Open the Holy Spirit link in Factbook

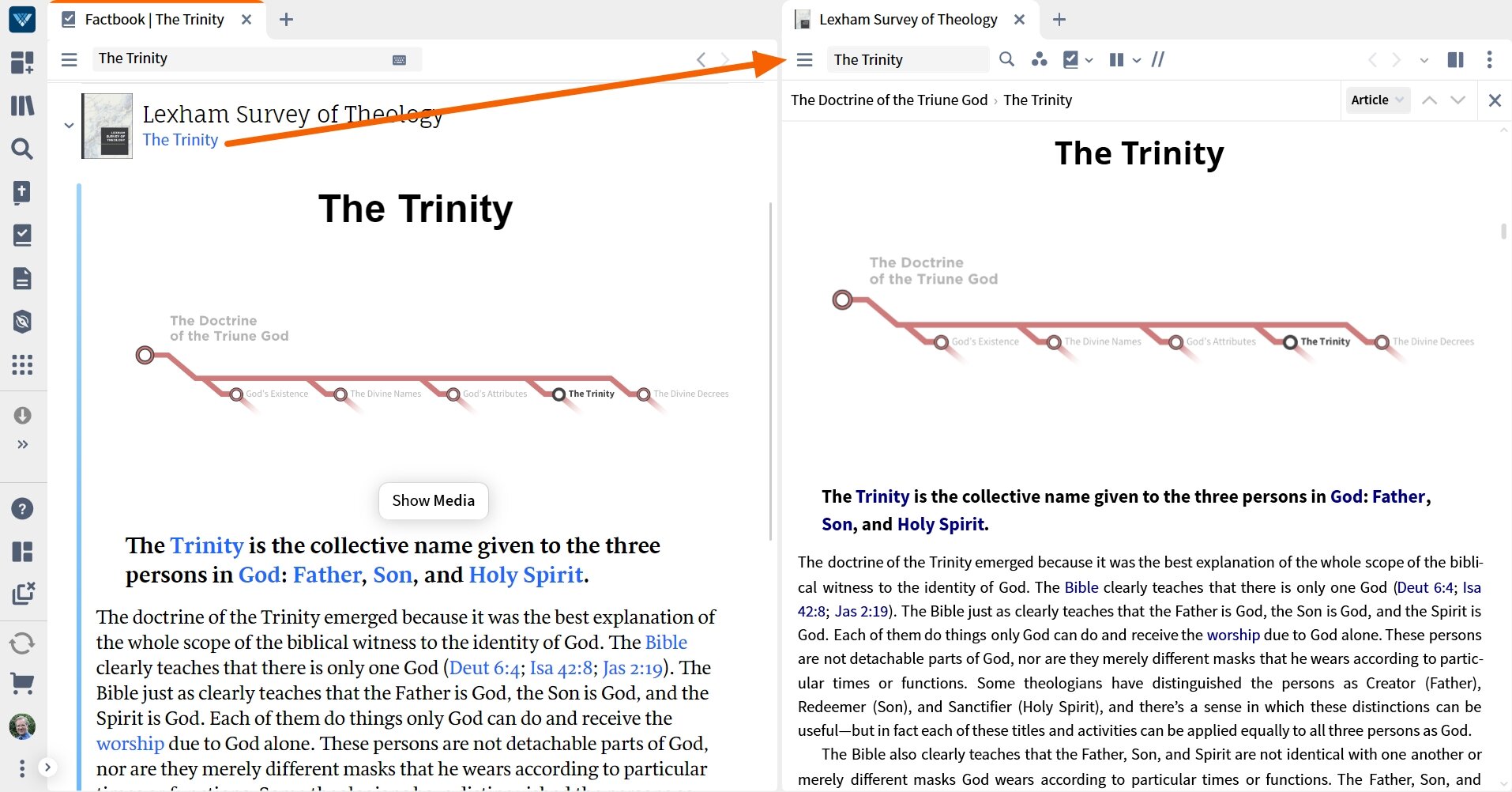coord(526,575)
